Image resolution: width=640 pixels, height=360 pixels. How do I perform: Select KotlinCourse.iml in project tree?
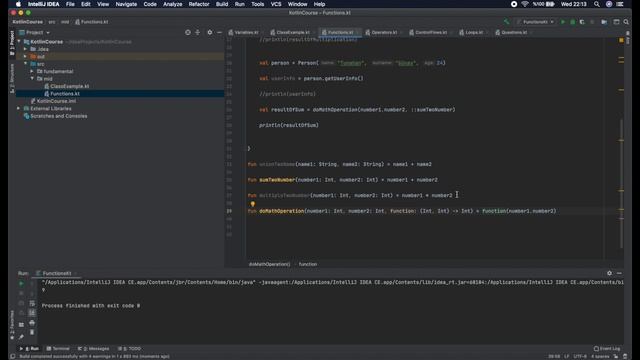coord(56,101)
